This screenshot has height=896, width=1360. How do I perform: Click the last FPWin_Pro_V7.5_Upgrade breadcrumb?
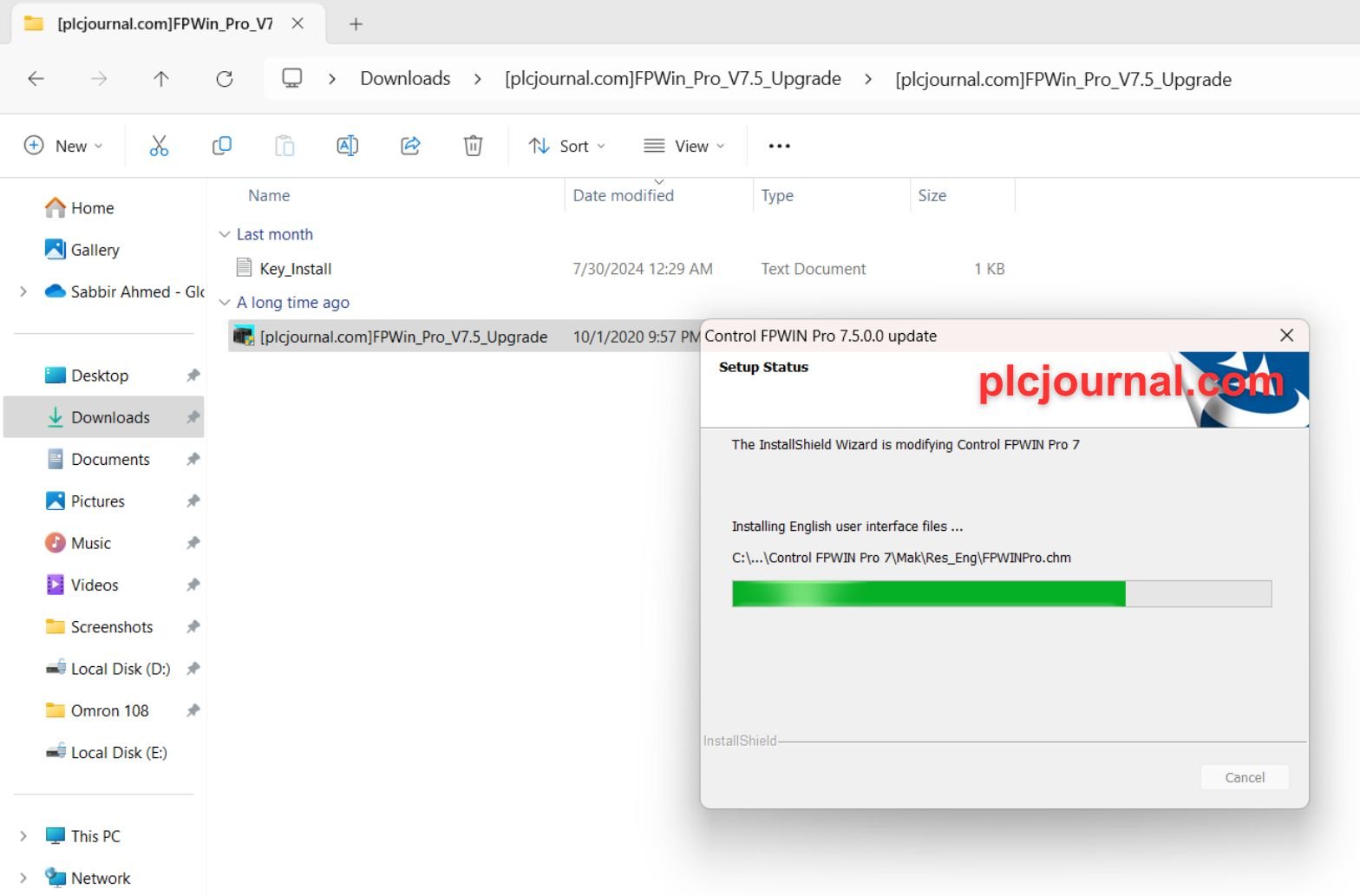click(x=1063, y=80)
